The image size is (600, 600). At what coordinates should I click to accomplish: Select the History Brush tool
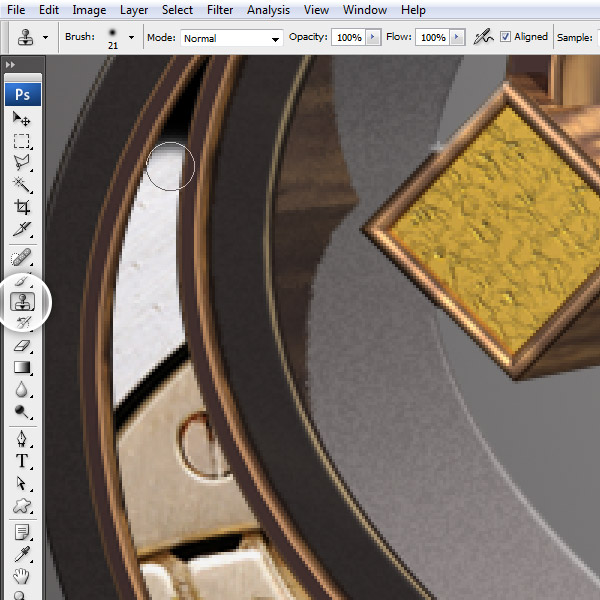23,323
